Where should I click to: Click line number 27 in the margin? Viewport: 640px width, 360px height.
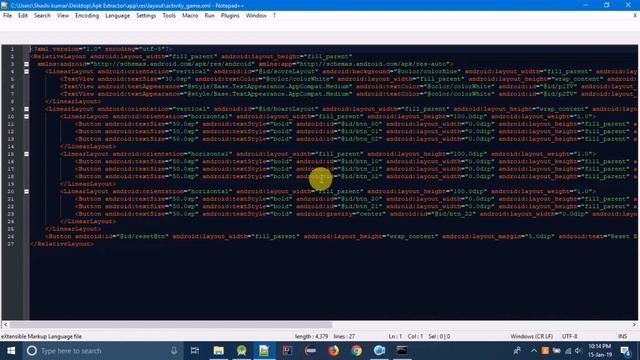(x=11, y=244)
